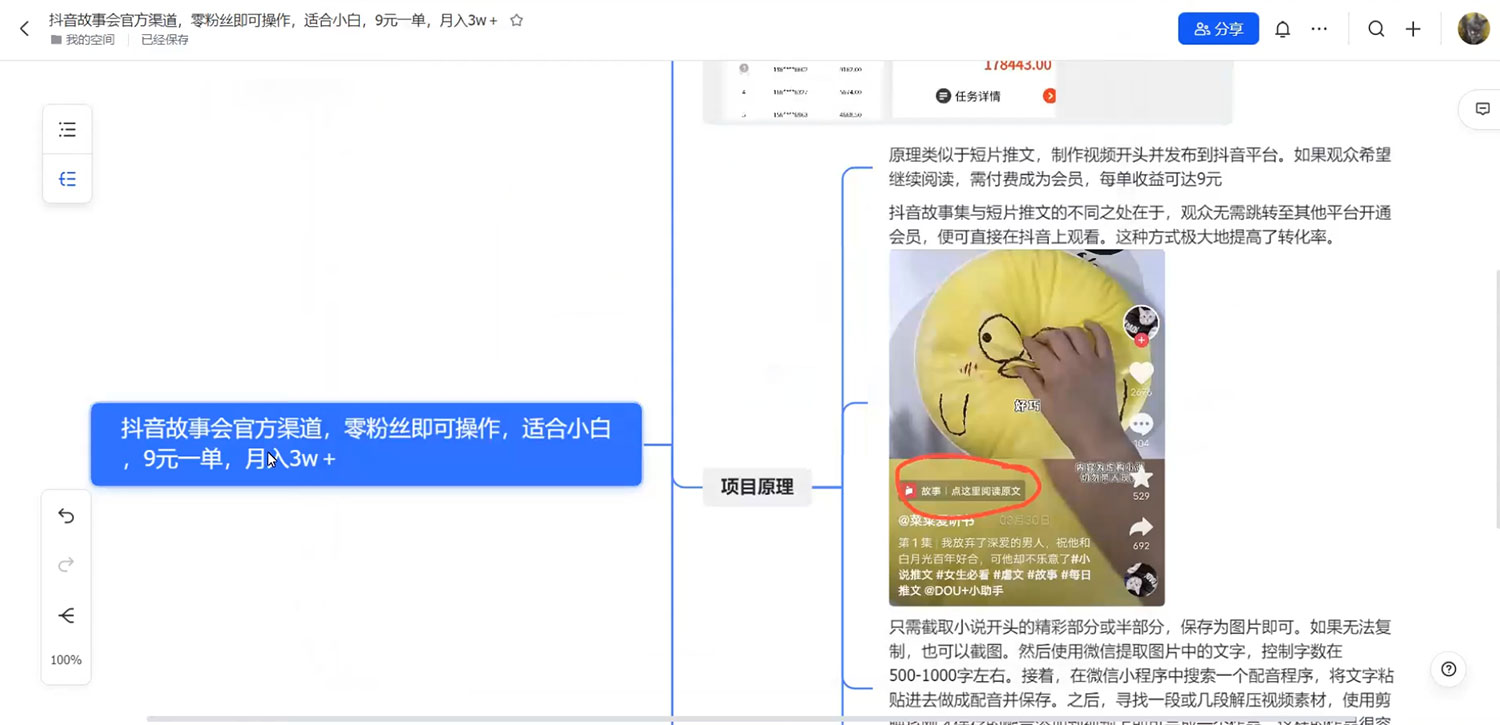Open the notifications bell

pos(1282,29)
